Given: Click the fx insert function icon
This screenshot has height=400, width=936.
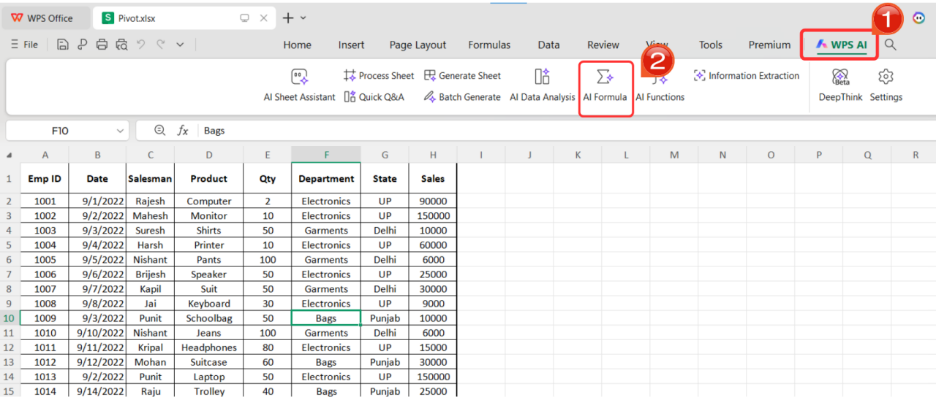Looking at the screenshot, I should coord(183,130).
